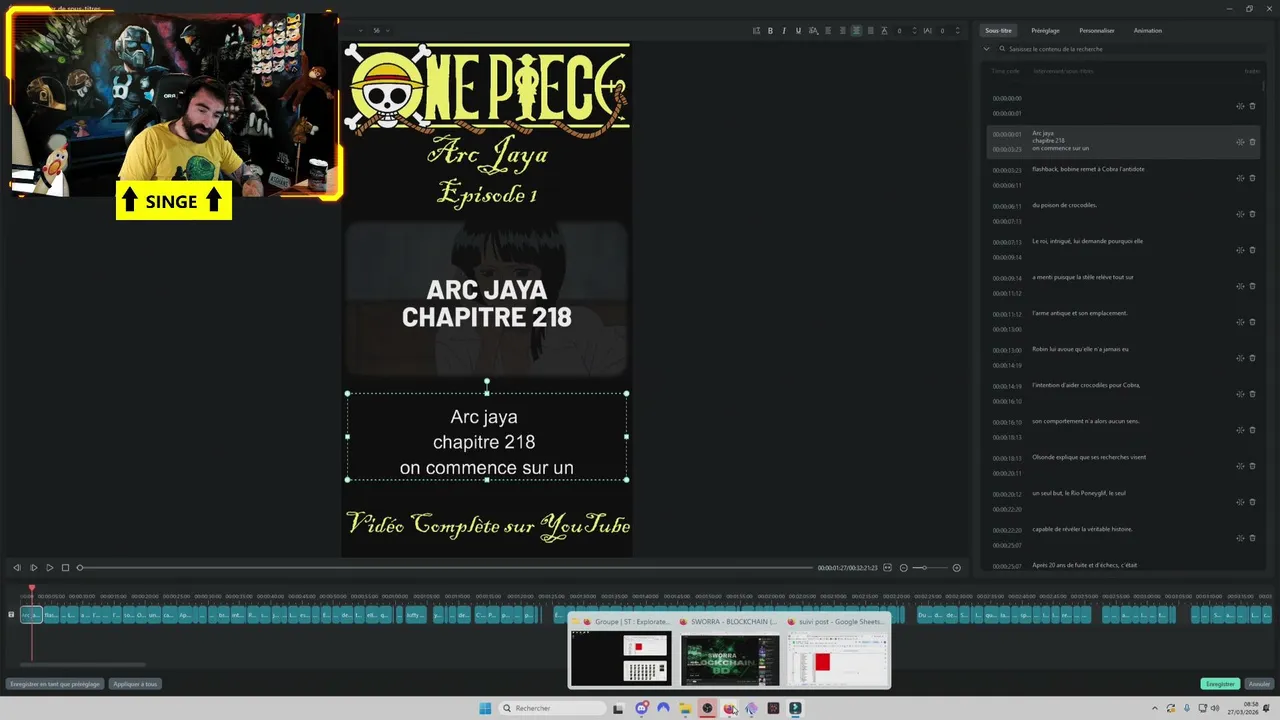
Task: Open the font size dropdown showing 56
Action: click(382, 31)
